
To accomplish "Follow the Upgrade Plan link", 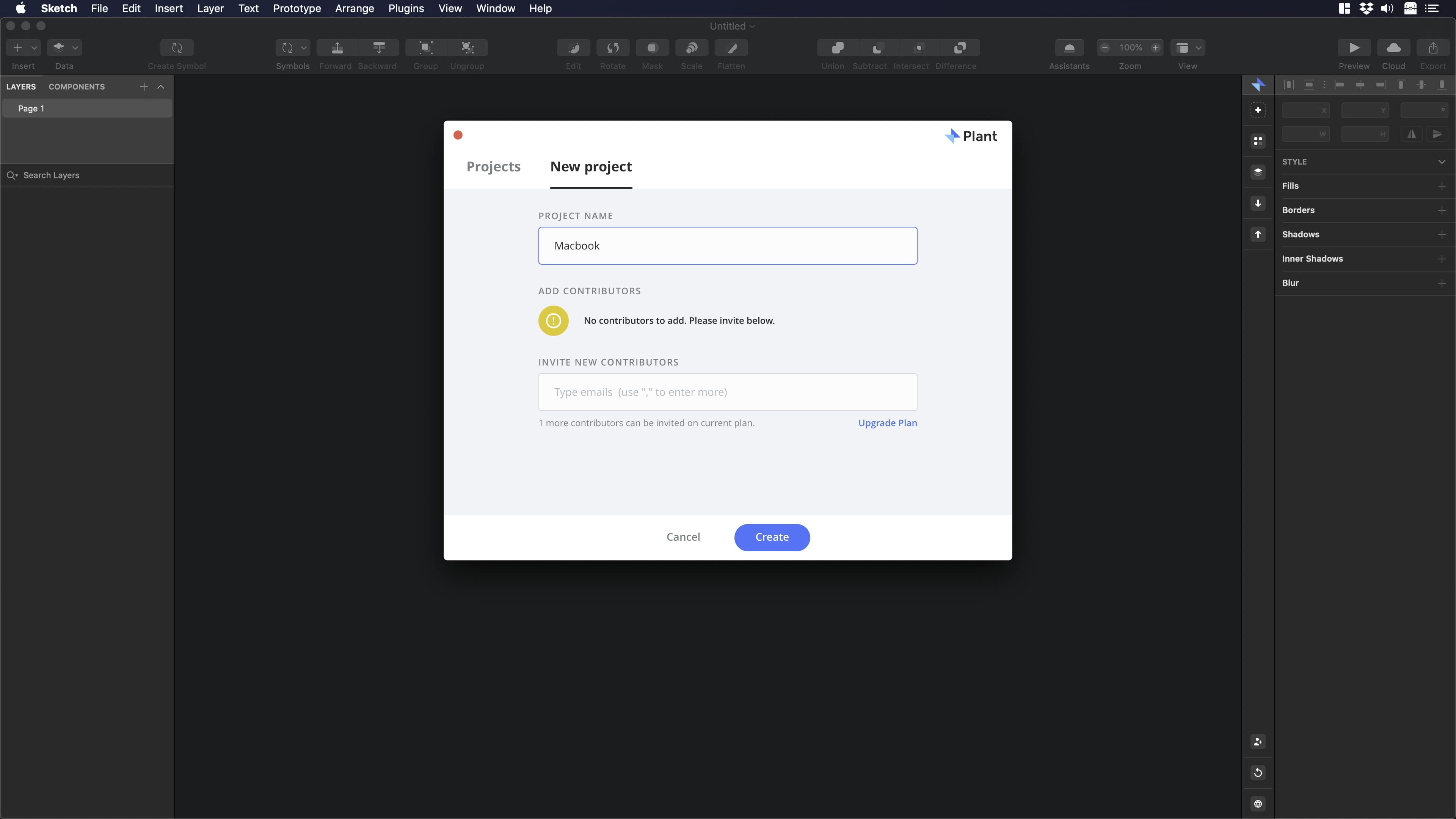I will pyautogui.click(x=887, y=423).
